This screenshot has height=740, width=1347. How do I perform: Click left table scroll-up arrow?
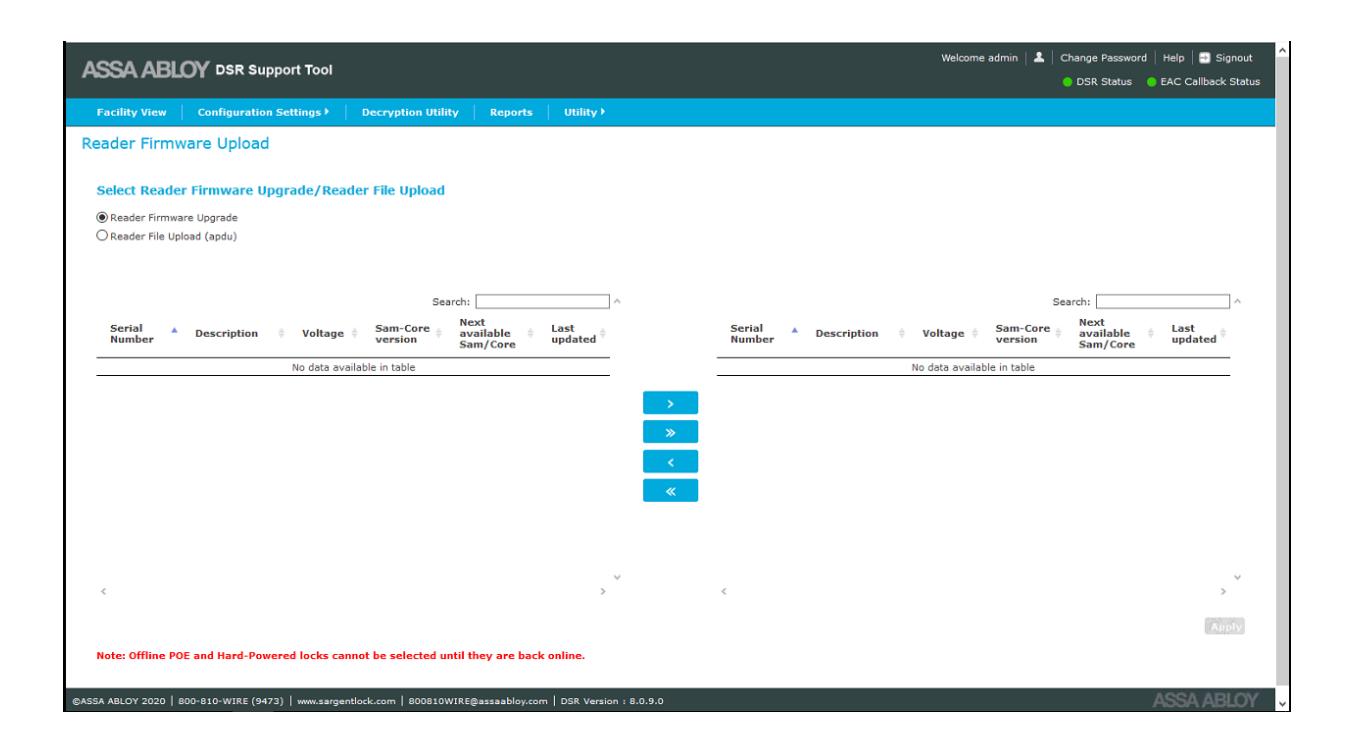click(x=617, y=300)
